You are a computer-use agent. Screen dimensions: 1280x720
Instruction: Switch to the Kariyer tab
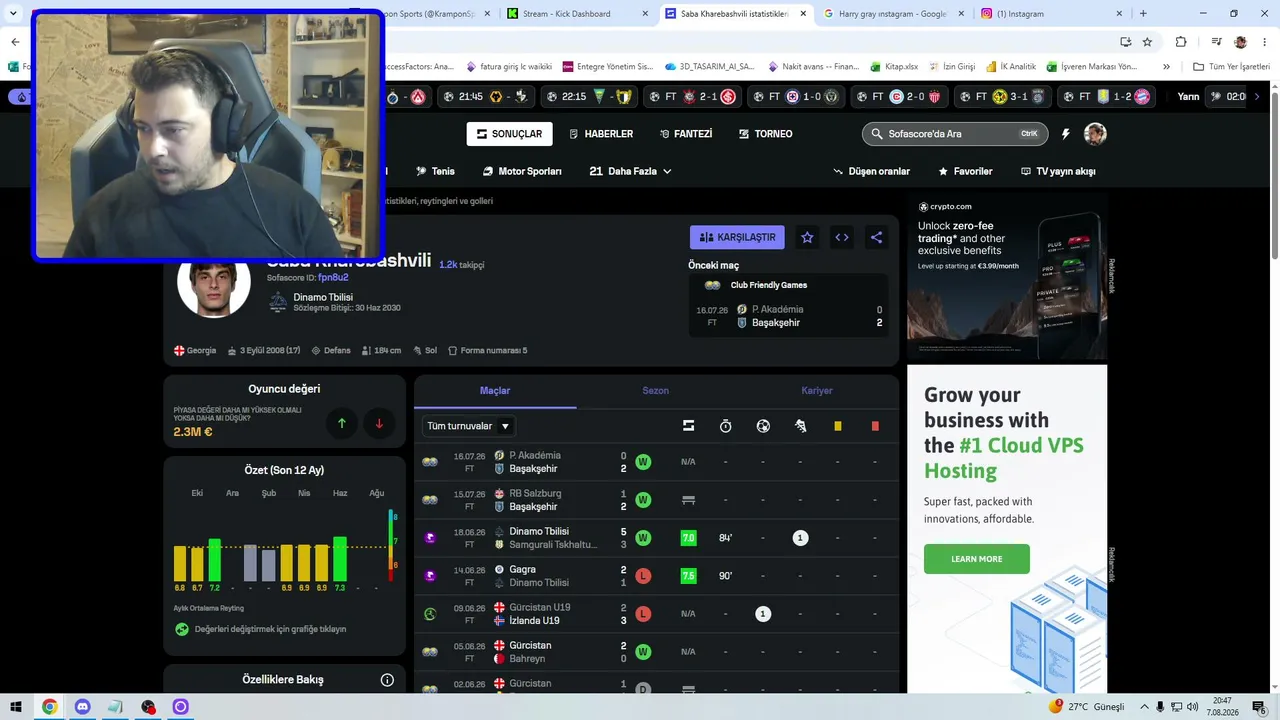point(817,391)
